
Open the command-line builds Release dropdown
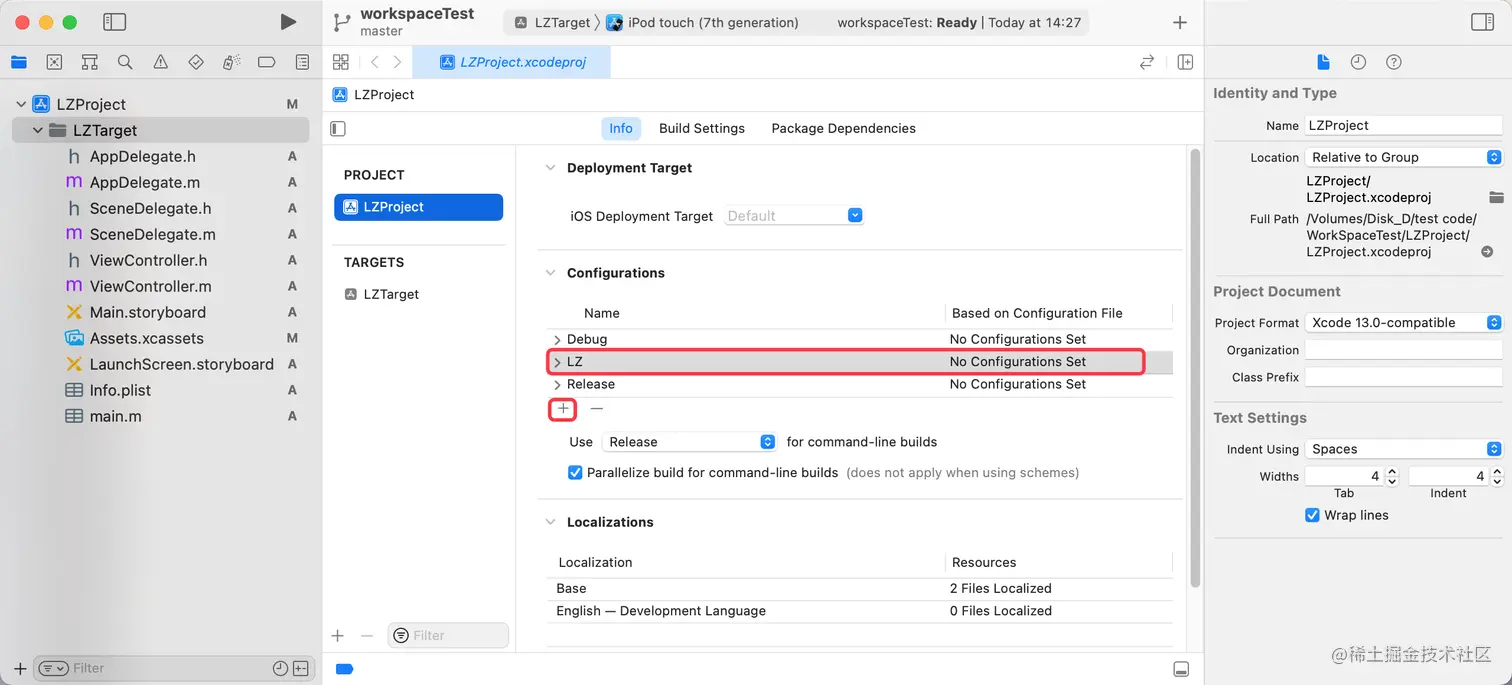coord(689,442)
